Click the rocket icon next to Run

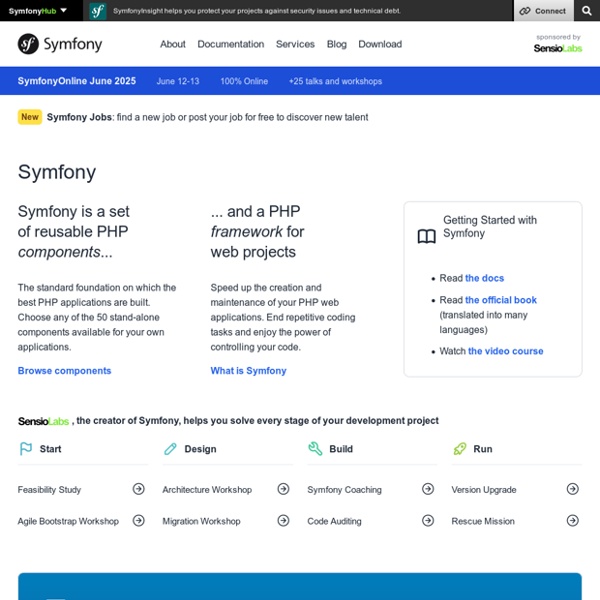(460, 448)
